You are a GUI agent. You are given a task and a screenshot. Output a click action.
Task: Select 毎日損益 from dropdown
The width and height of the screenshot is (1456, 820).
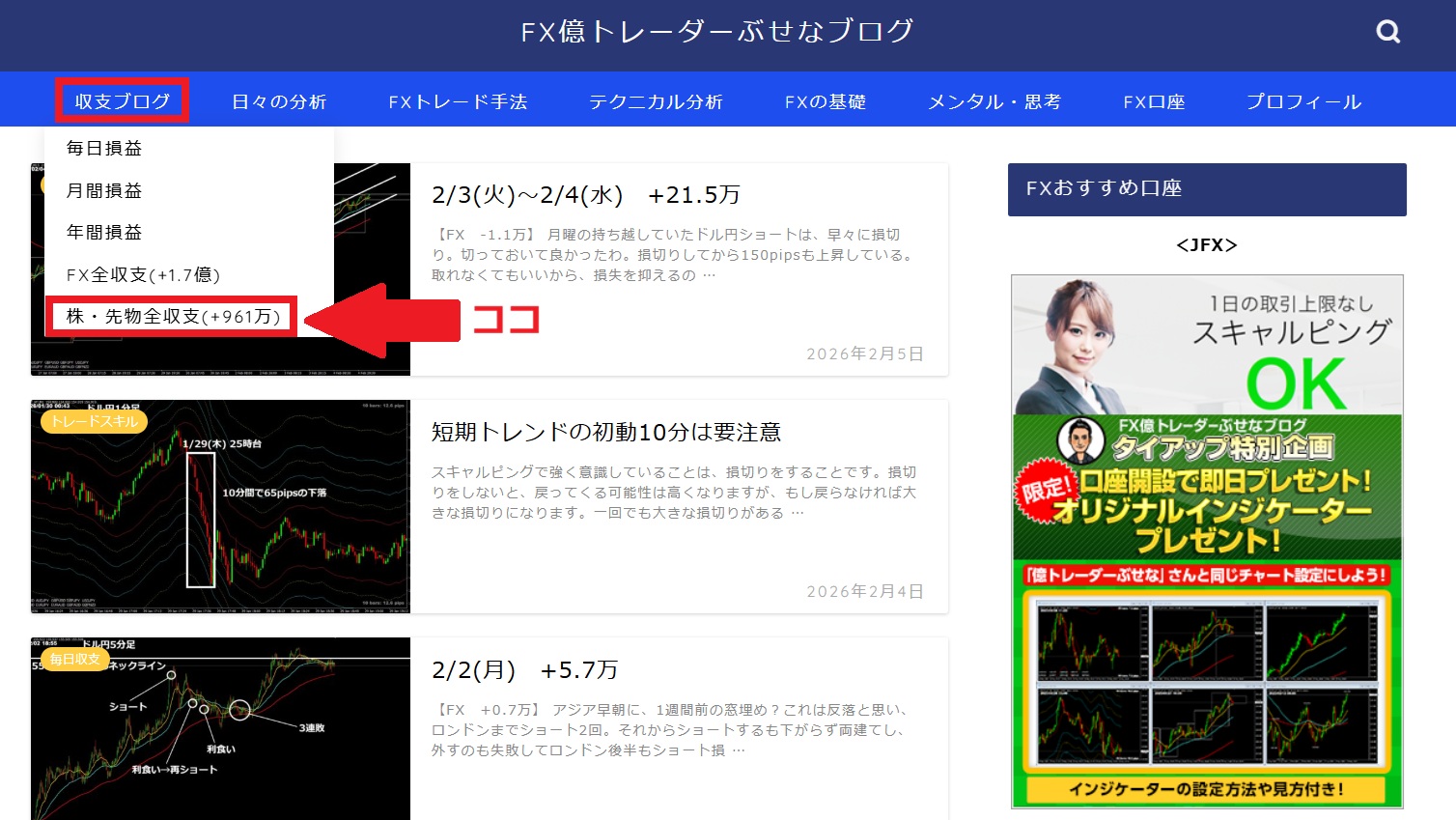104,148
